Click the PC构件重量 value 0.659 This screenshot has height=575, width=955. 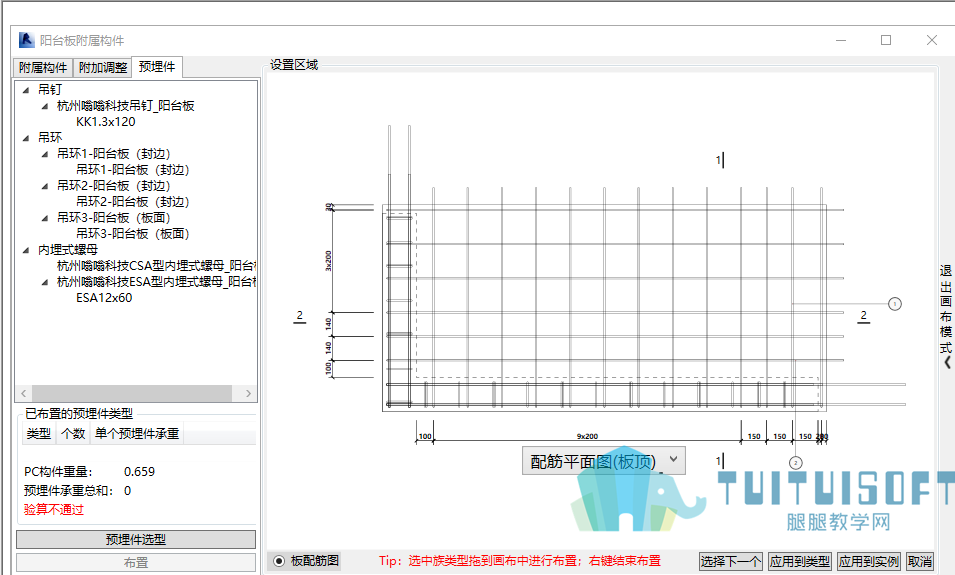(x=139, y=472)
